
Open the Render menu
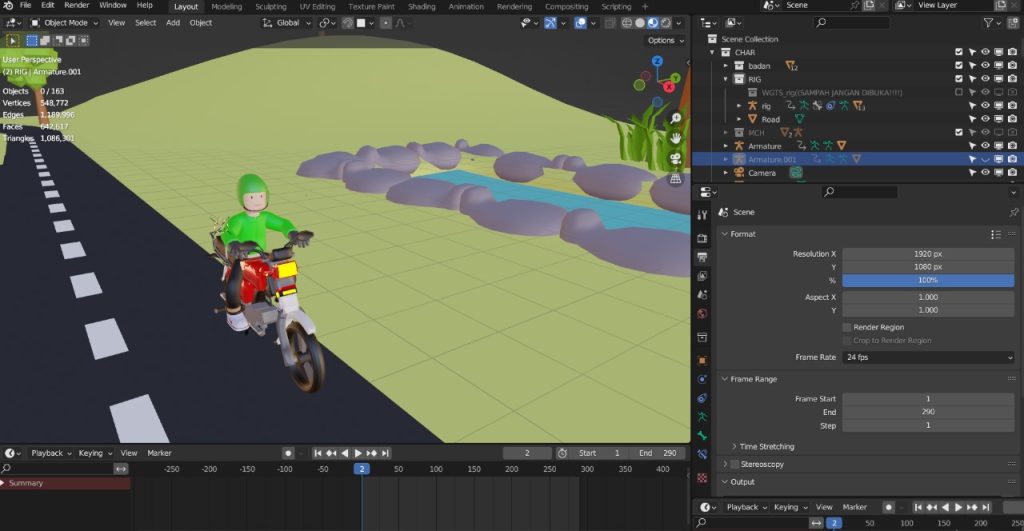77,6
